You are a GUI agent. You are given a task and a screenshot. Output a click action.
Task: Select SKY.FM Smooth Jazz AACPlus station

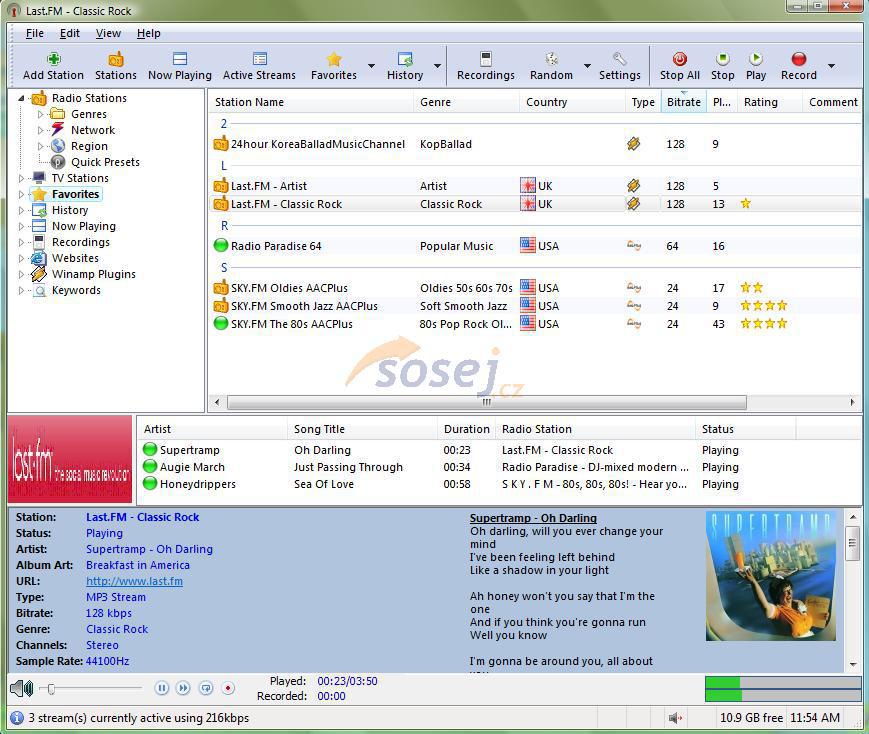pyautogui.click(x=535, y=306)
